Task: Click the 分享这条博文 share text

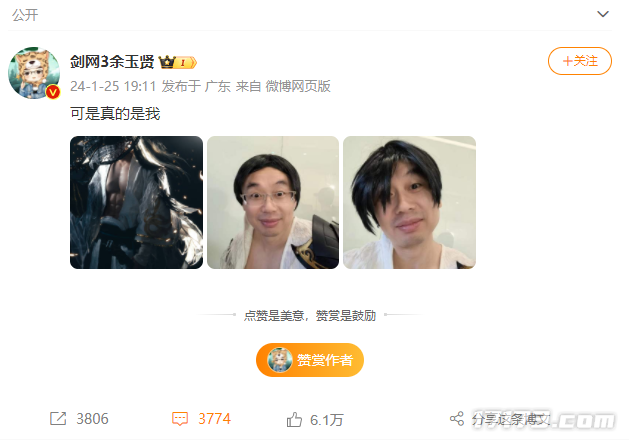Action: pos(511,419)
